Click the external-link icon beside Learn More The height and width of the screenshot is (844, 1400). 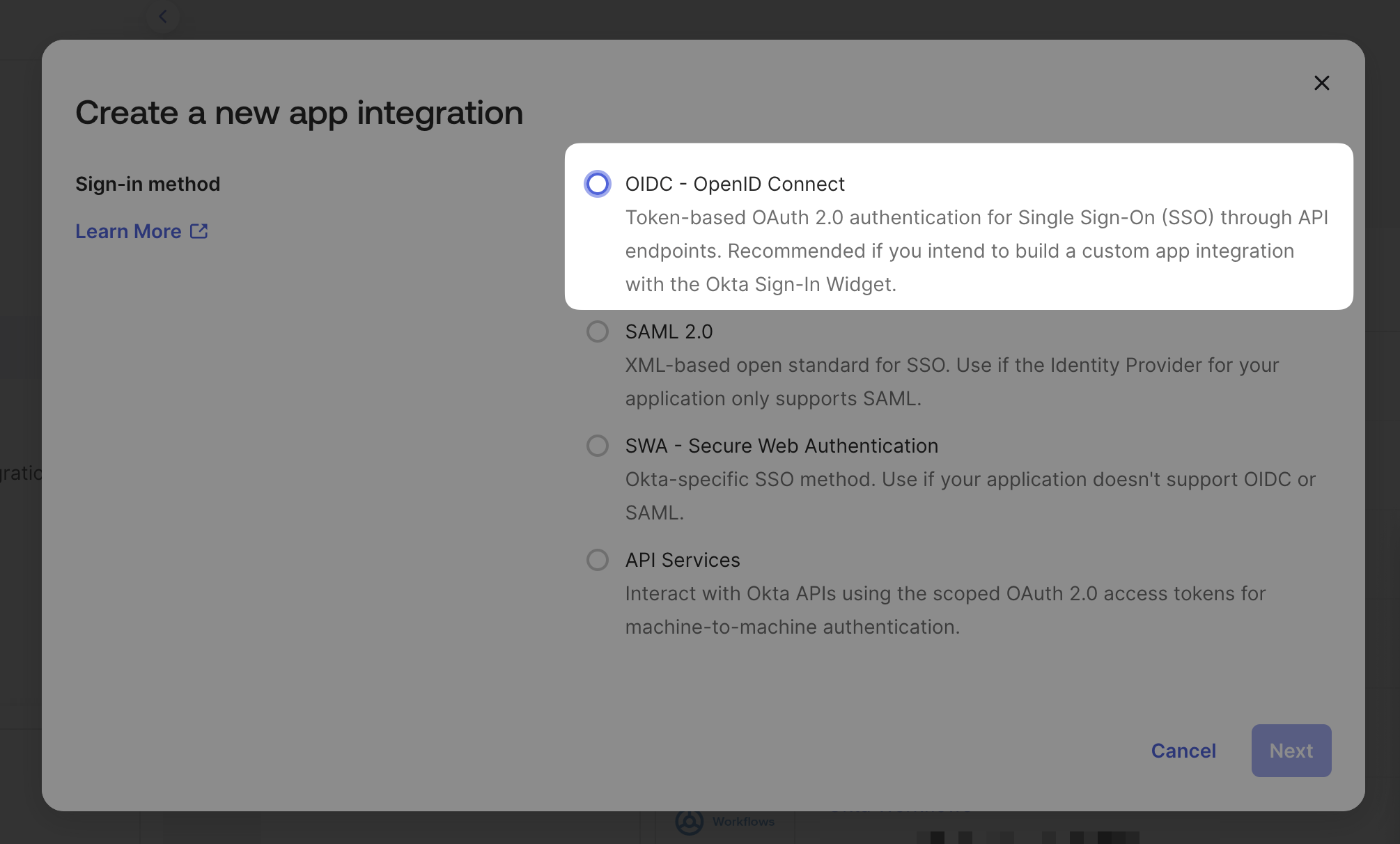(200, 230)
